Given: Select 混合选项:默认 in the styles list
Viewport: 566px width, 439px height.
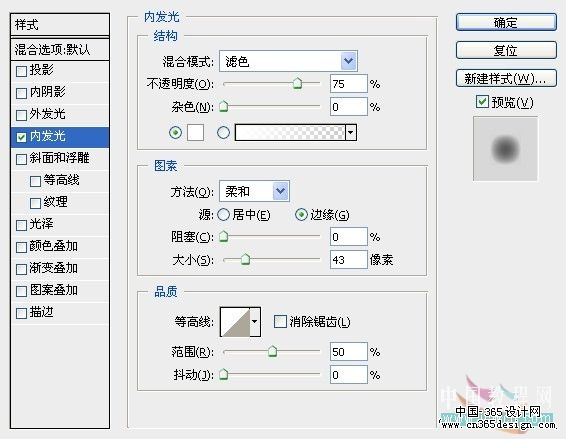Looking at the screenshot, I should [x=60, y=49].
